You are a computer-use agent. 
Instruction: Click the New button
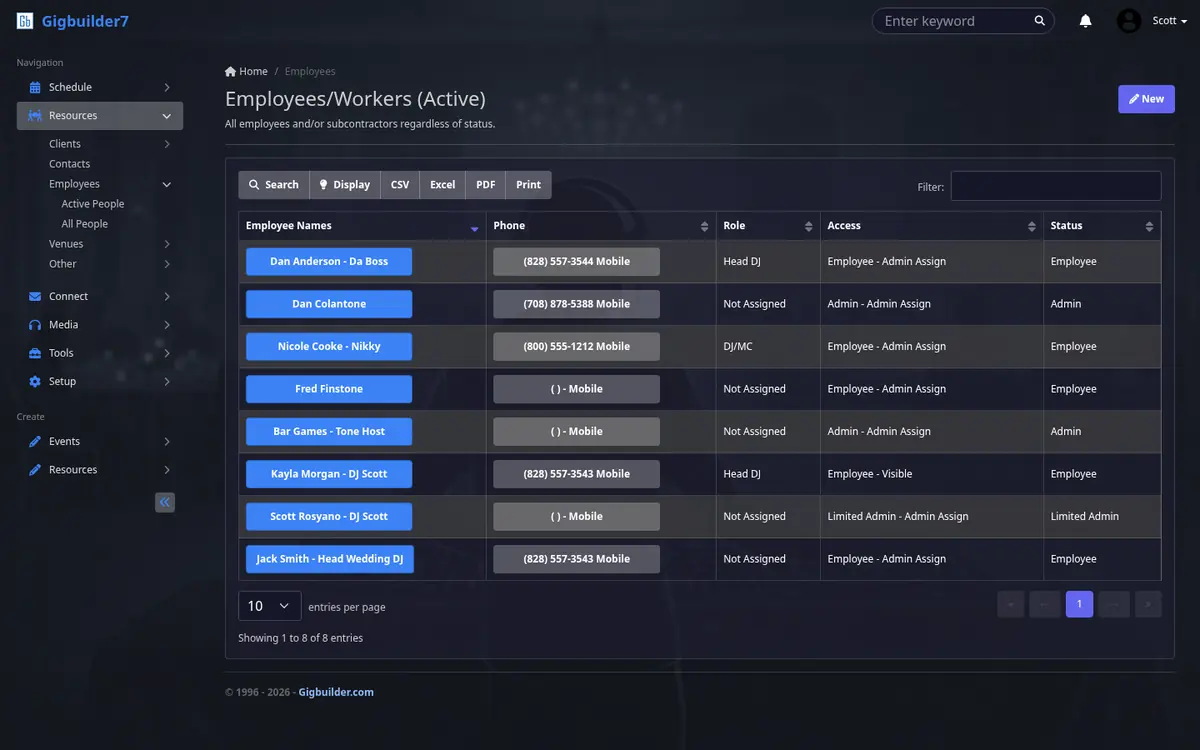click(x=1146, y=99)
